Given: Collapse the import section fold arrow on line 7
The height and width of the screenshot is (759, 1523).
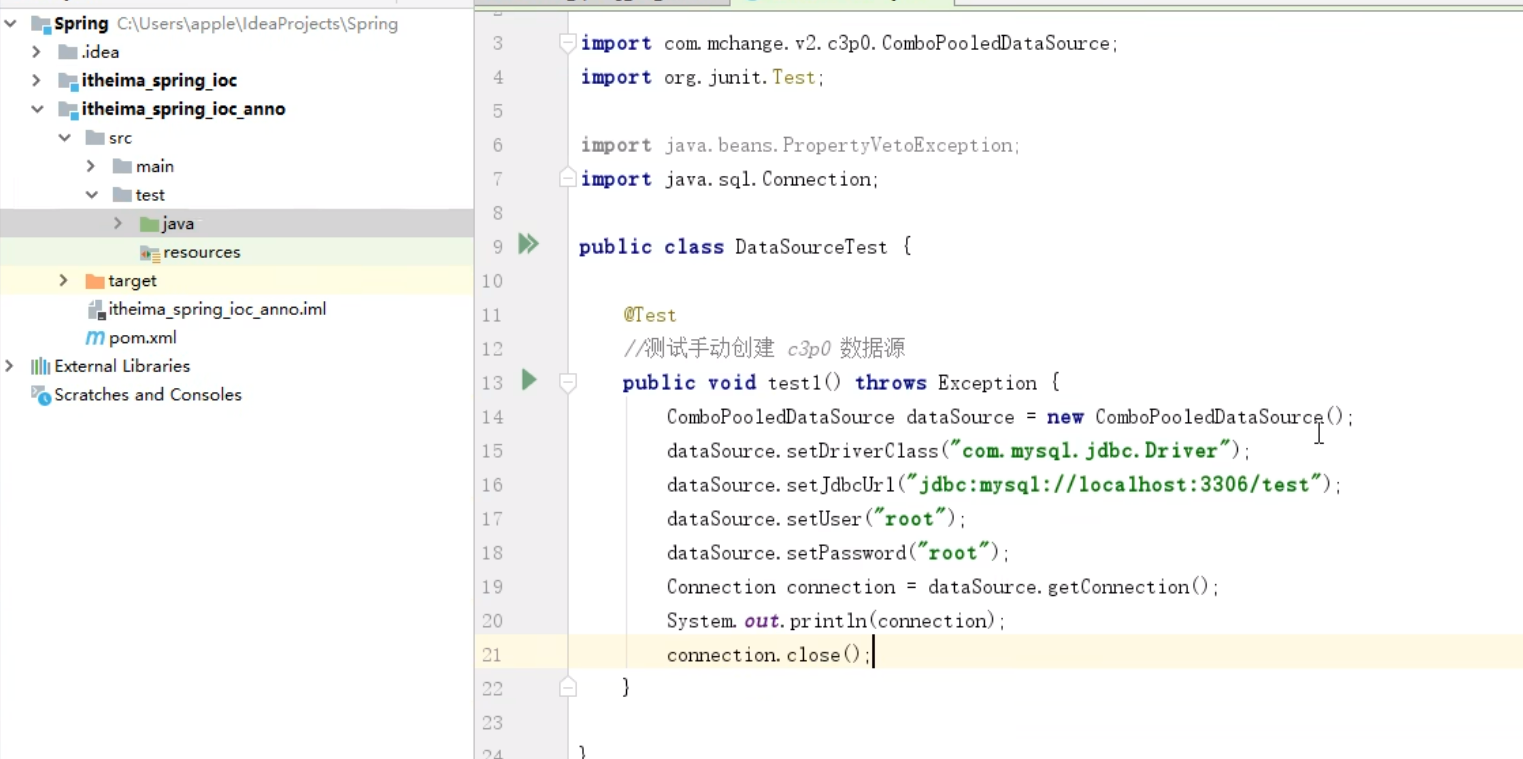Looking at the screenshot, I should click(567, 178).
